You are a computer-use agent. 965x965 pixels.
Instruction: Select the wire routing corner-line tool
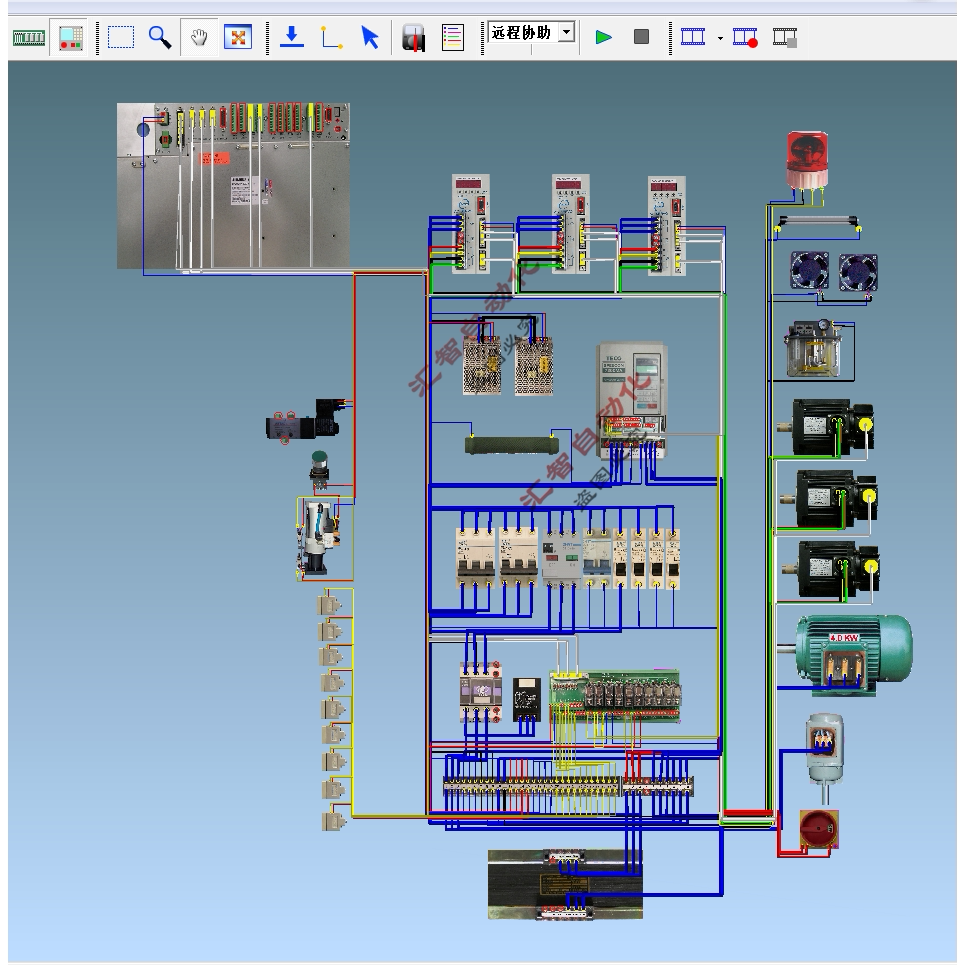click(x=332, y=37)
